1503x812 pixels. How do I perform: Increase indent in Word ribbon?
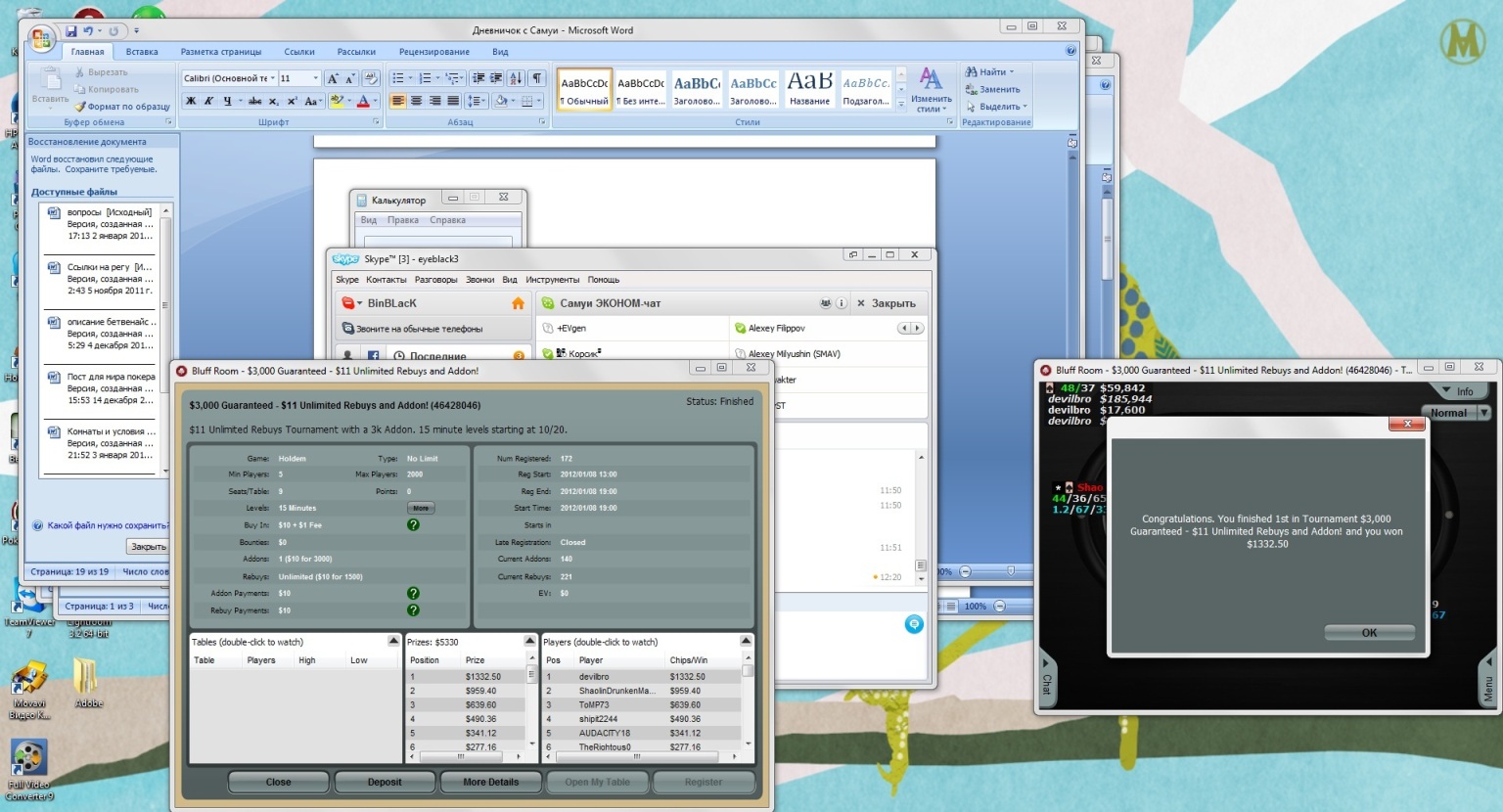coord(496,78)
